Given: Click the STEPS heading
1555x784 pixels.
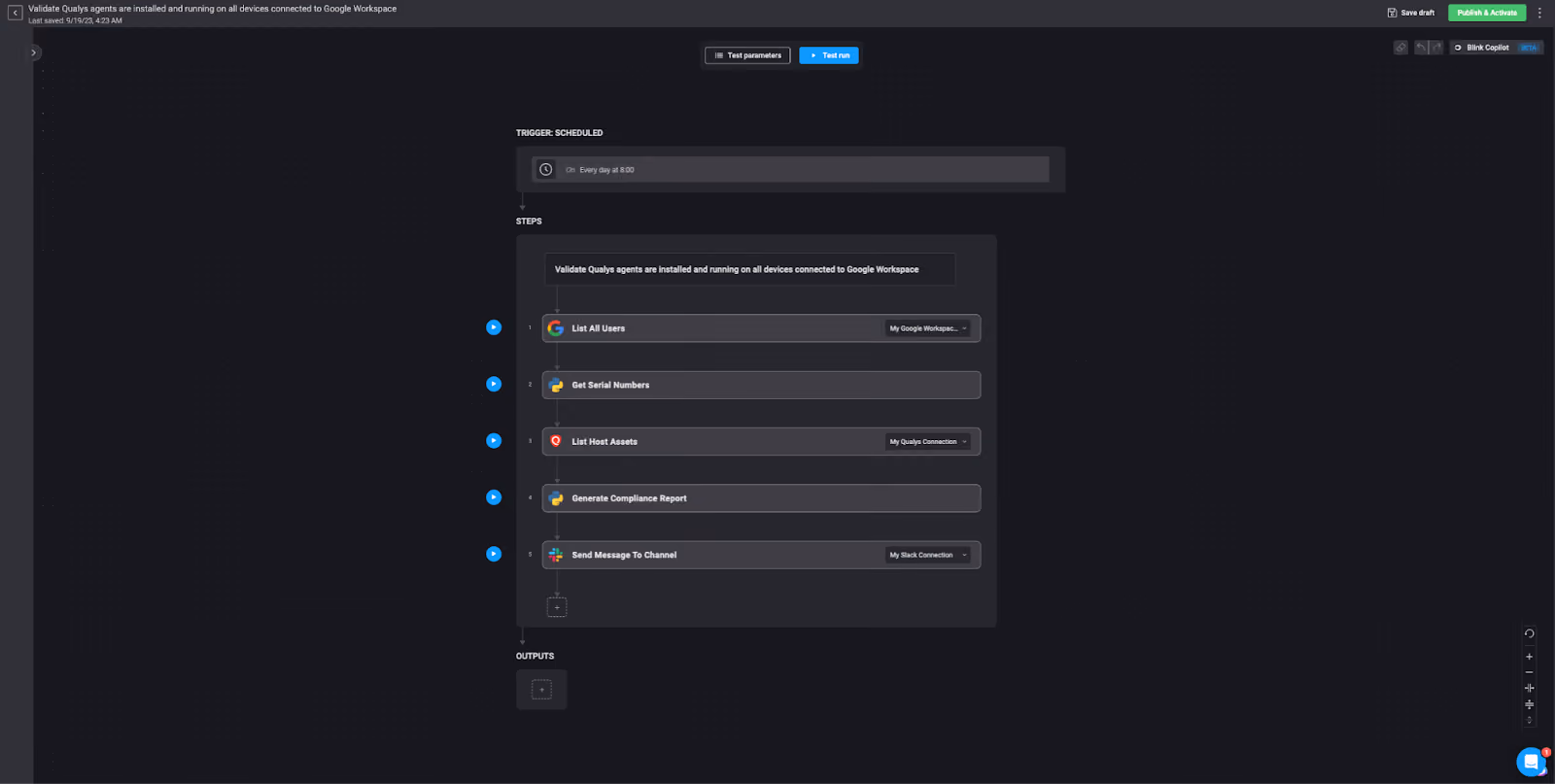Looking at the screenshot, I should point(529,222).
